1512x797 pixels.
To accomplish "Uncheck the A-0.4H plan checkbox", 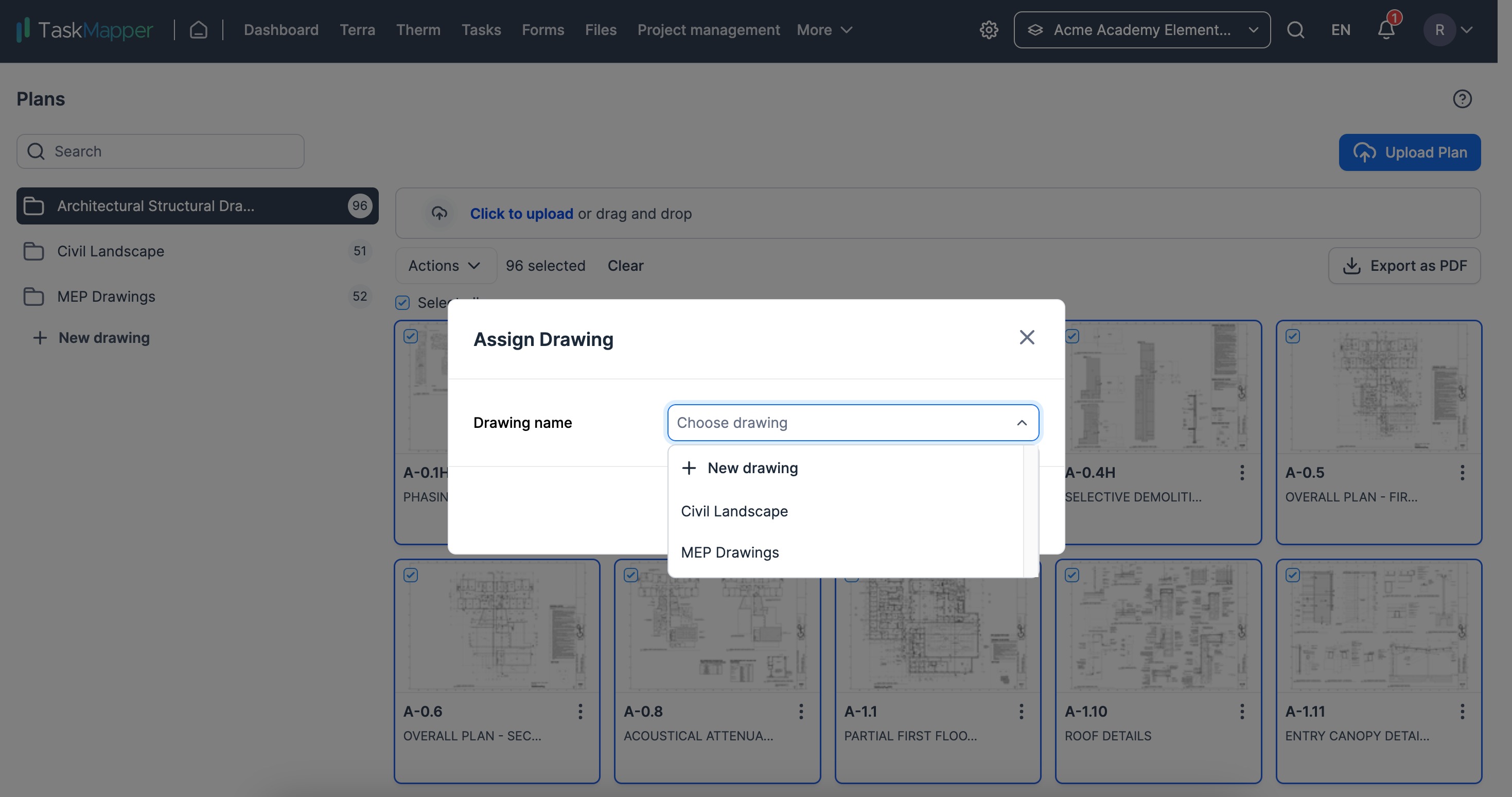I will point(1072,336).
